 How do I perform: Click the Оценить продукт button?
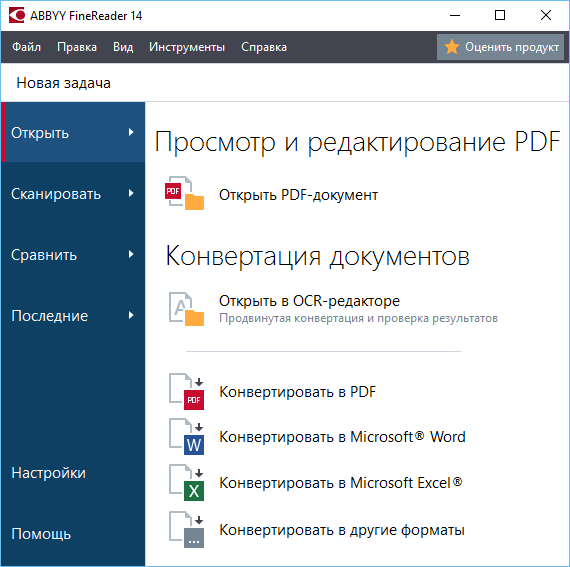tap(500, 47)
